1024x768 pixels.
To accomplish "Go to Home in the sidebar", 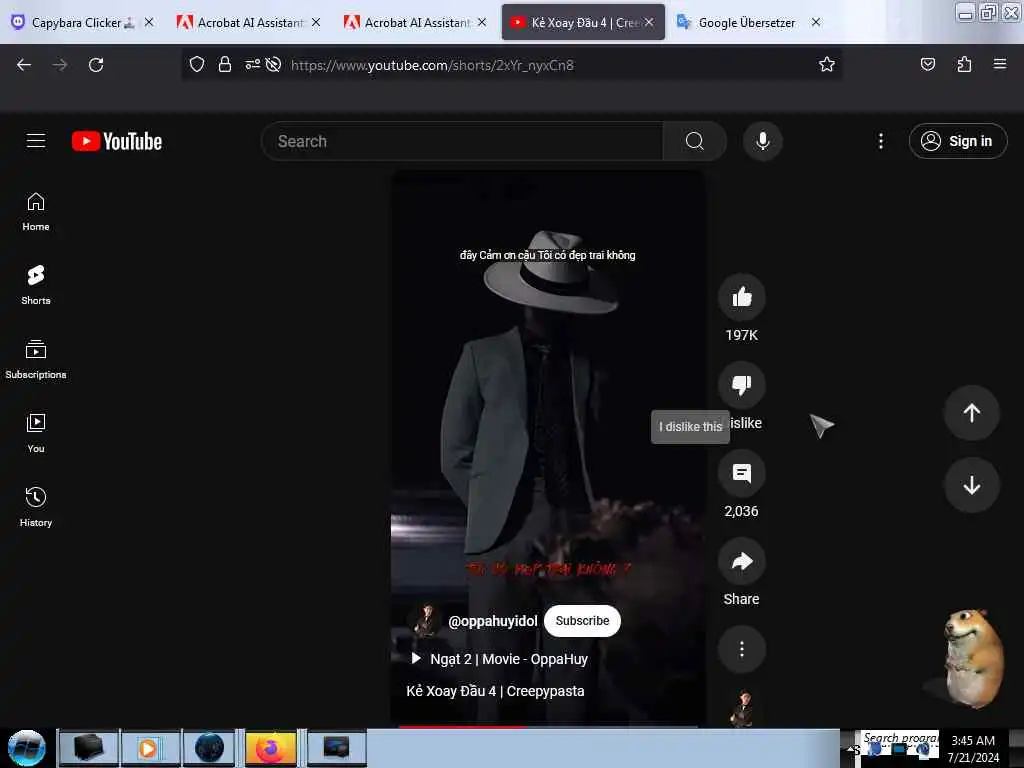I will point(36,212).
